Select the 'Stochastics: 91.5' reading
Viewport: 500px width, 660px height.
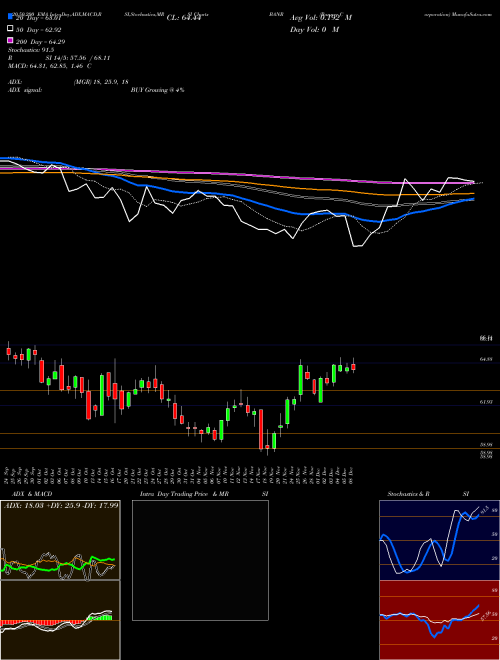pyautogui.click(x=31, y=50)
